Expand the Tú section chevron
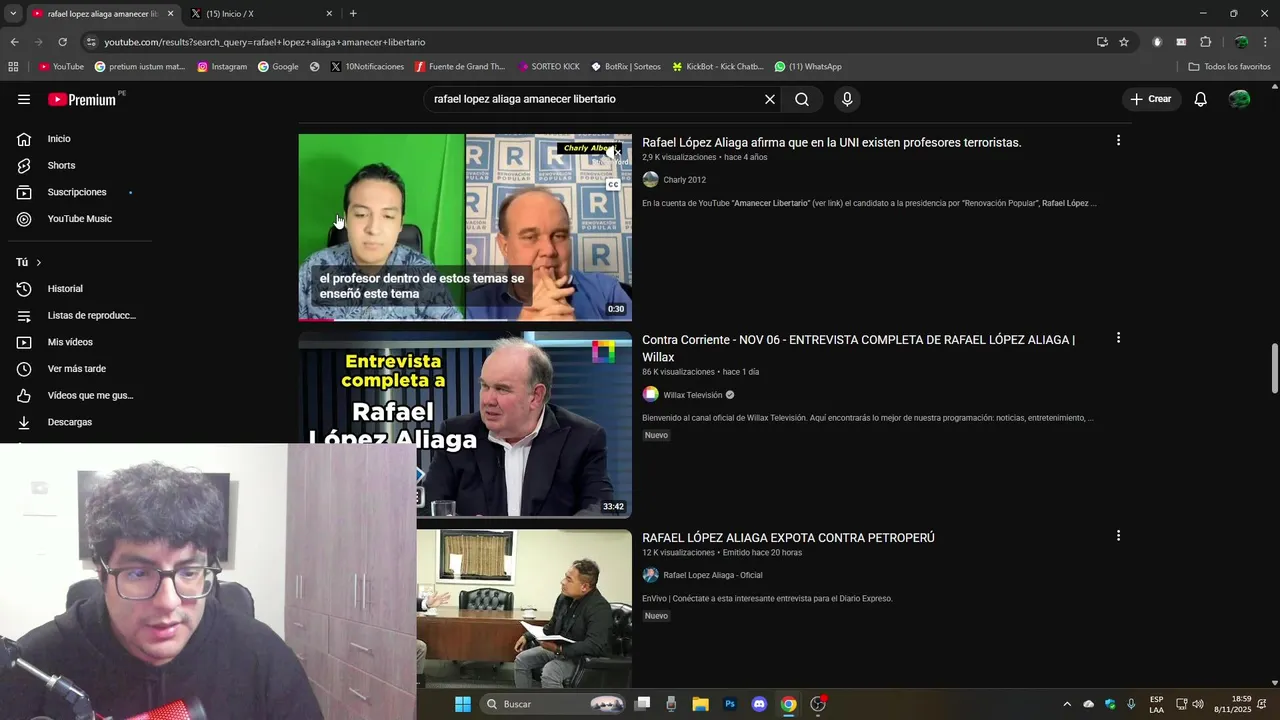The image size is (1280, 720). click(39, 262)
